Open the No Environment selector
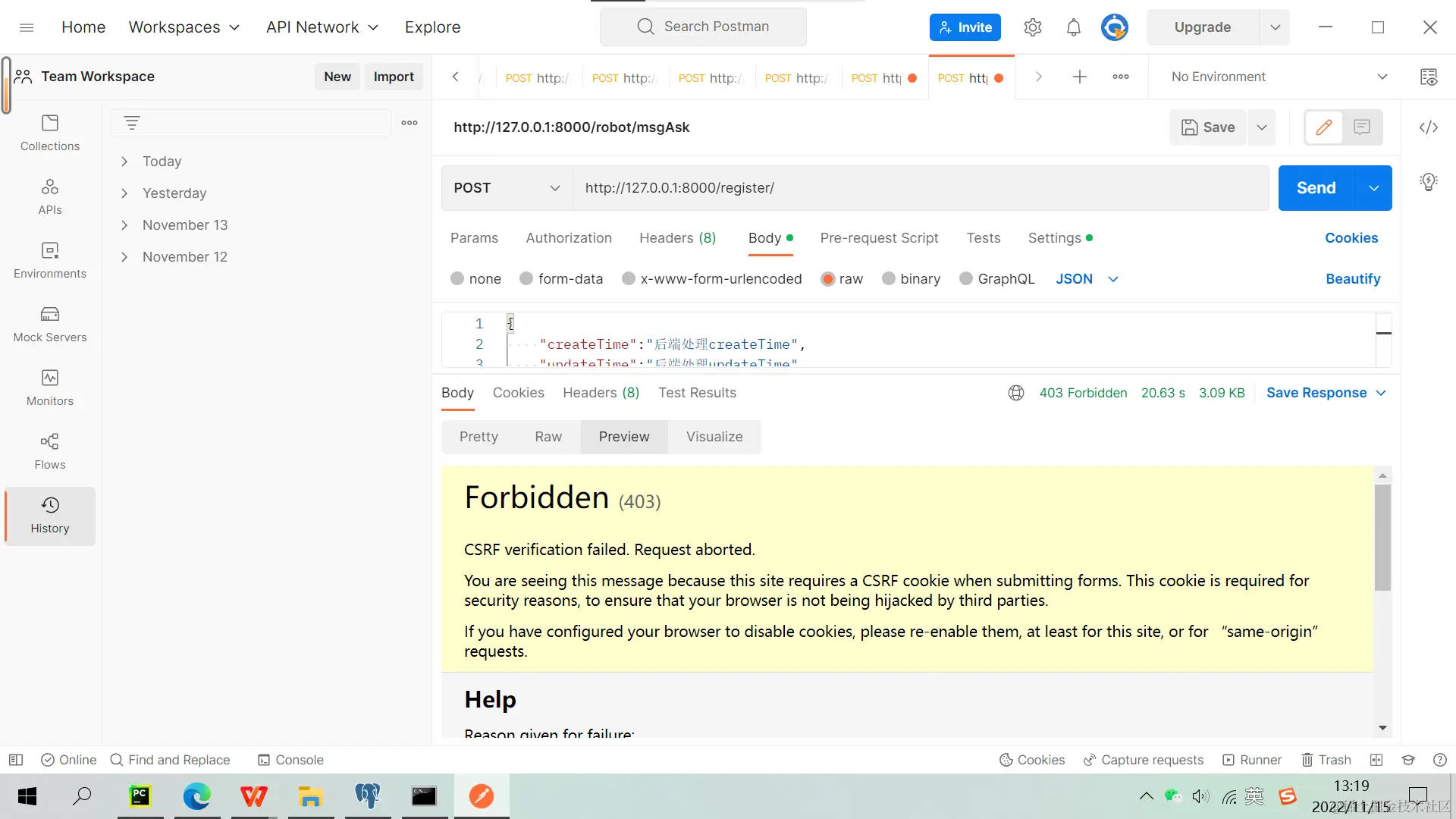The width and height of the screenshot is (1456, 819). pos(1279,77)
